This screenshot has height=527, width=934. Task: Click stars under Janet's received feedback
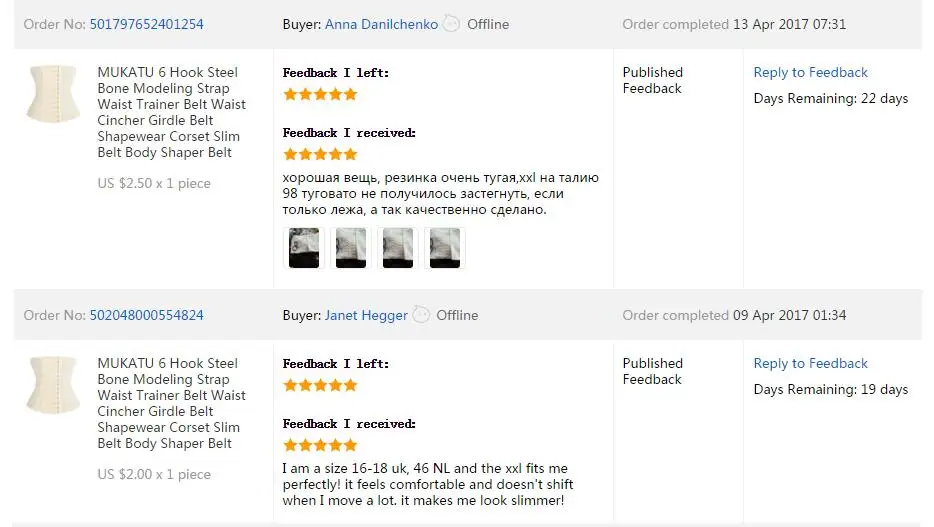click(320, 445)
